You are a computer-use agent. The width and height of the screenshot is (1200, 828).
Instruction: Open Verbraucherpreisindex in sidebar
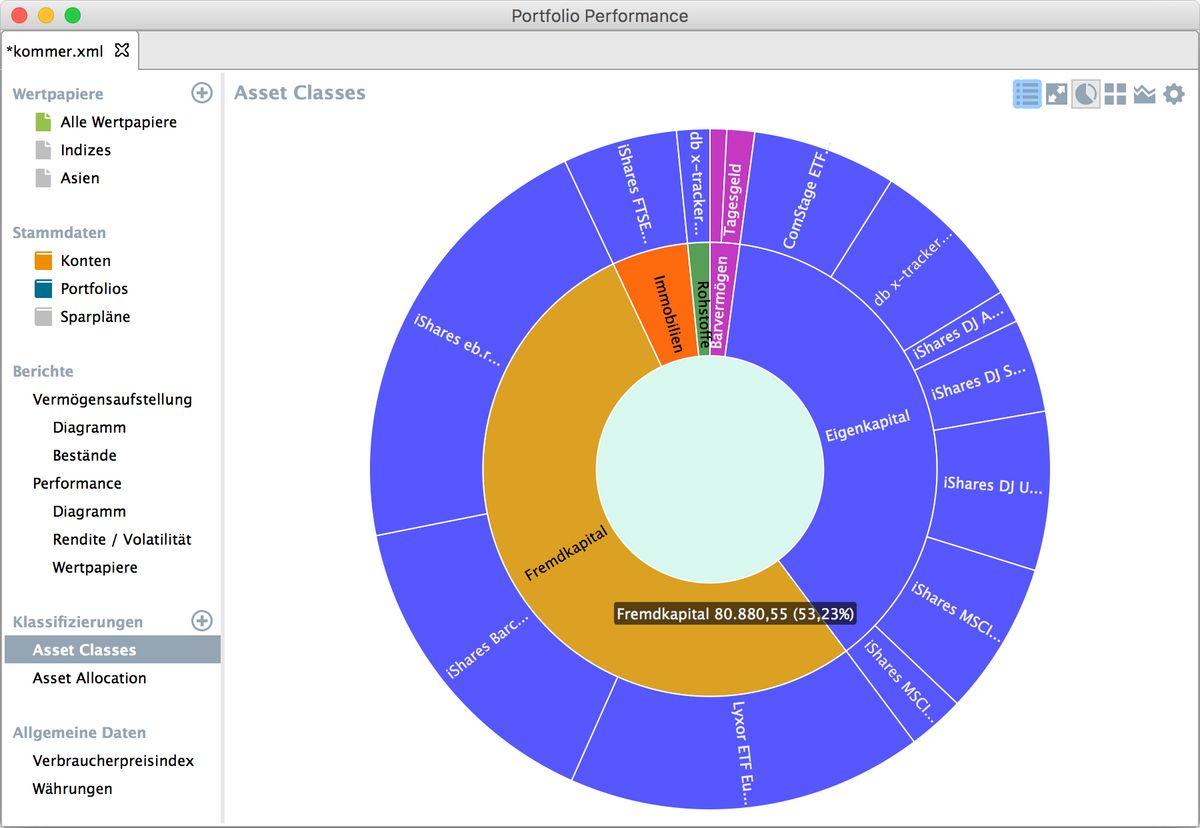pos(113,761)
